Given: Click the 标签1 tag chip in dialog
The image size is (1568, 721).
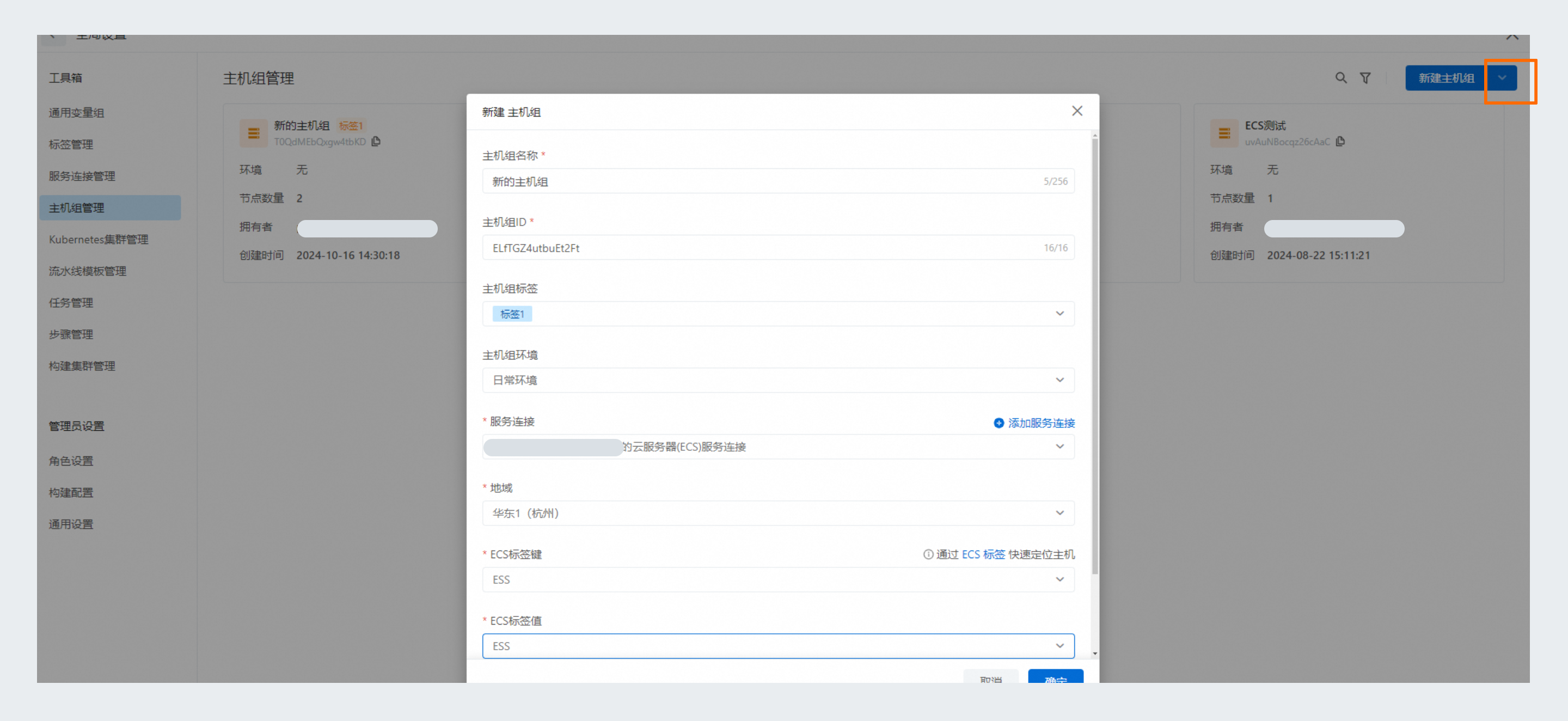Looking at the screenshot, I should [512, 314].
